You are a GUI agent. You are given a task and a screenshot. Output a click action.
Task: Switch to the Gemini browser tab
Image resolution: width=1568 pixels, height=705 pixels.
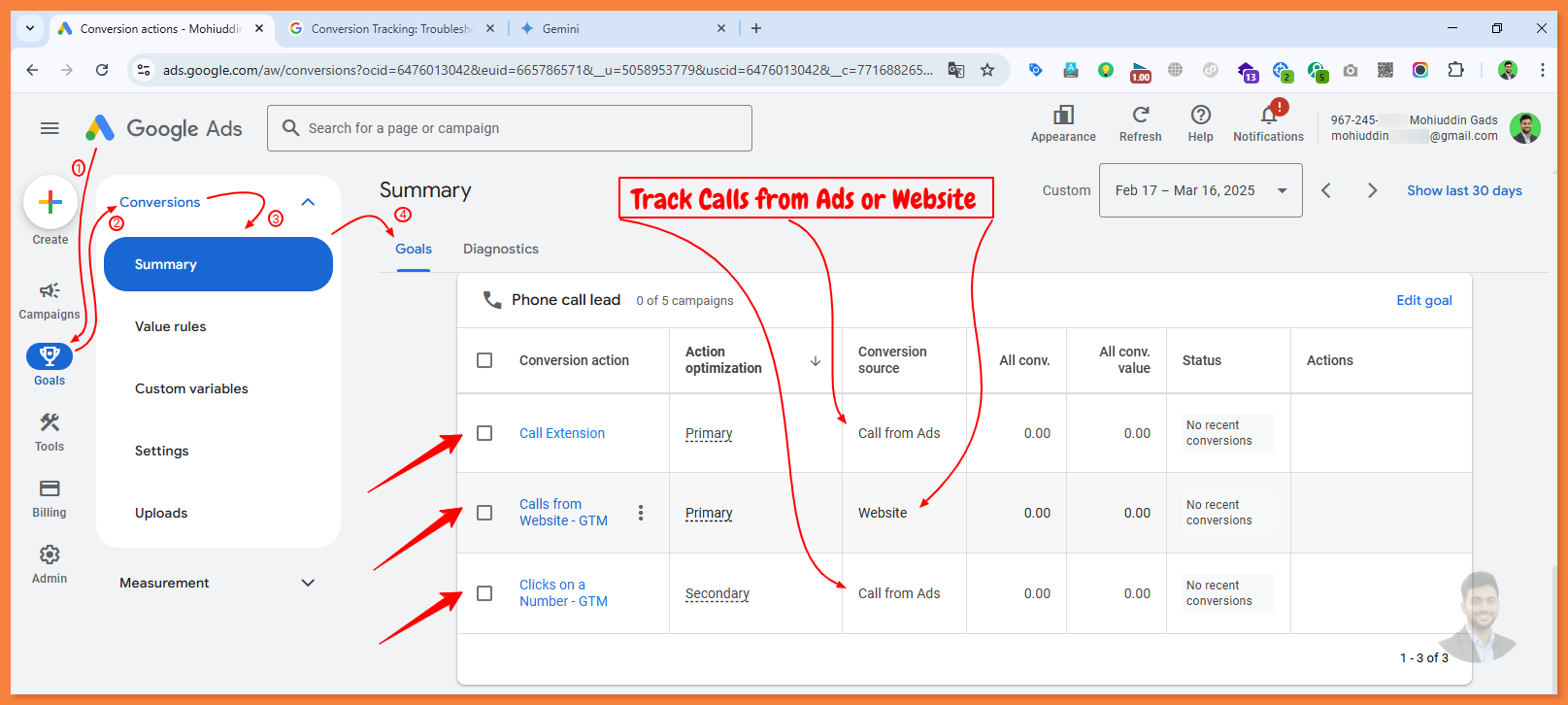621,28
